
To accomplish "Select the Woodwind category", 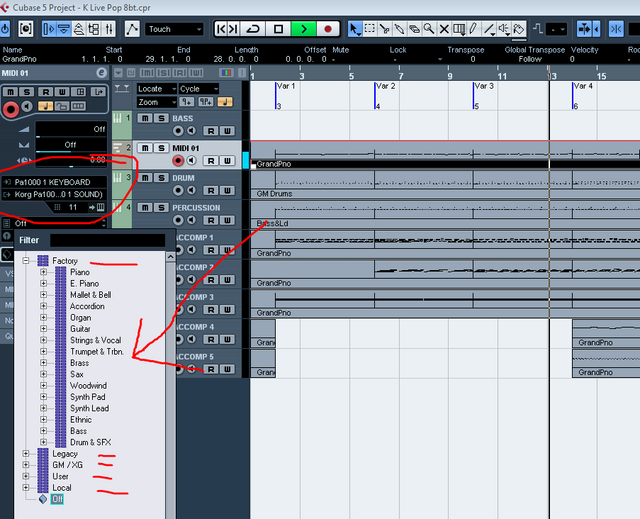I will (88, 386).
